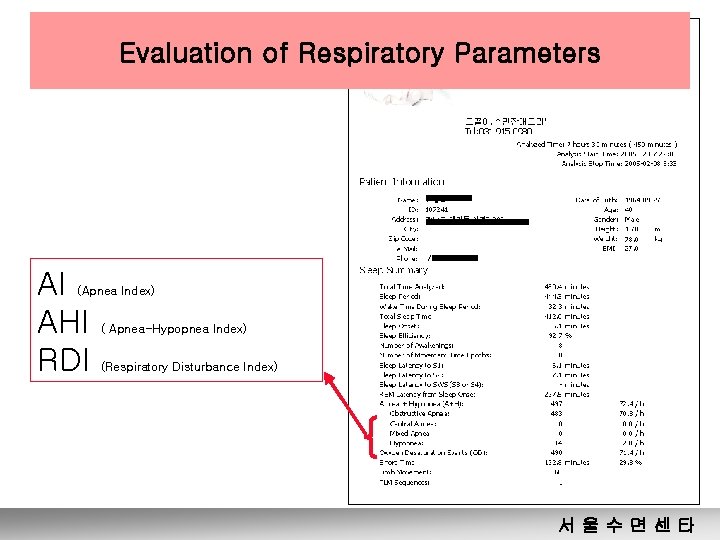The width and height of the screenshot is (720, 540).
Task: Click the Korean footer text '서울수면센타'
Action: 626,524
